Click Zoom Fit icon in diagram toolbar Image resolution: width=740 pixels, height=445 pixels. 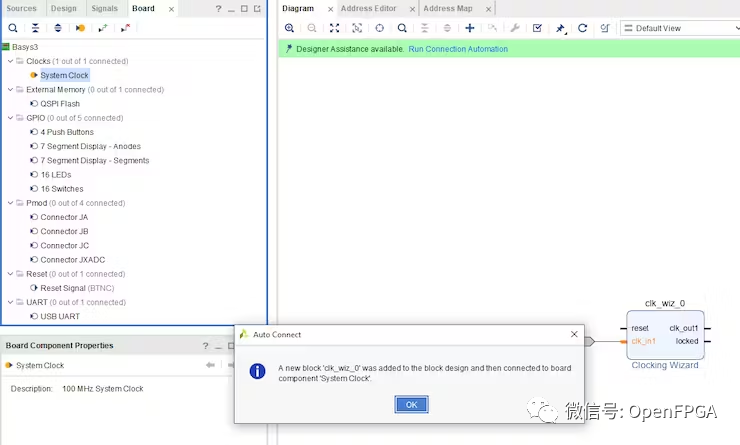pos(334,28)
